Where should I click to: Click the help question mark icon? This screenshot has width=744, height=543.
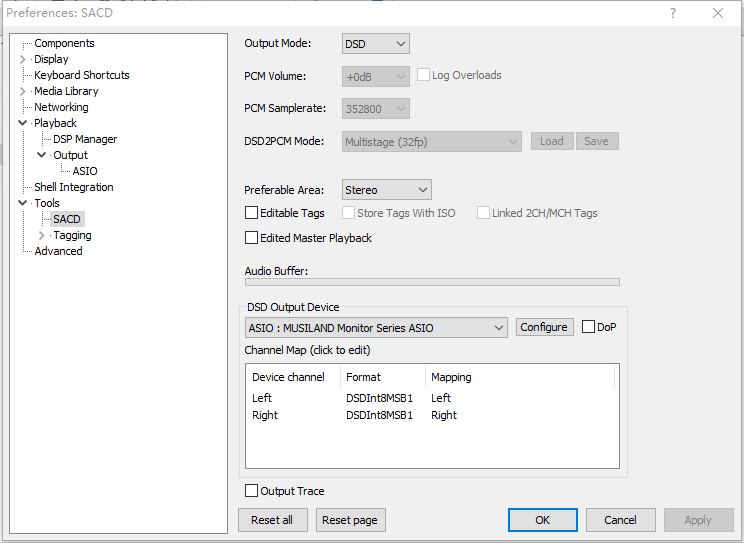coord(673,13)
